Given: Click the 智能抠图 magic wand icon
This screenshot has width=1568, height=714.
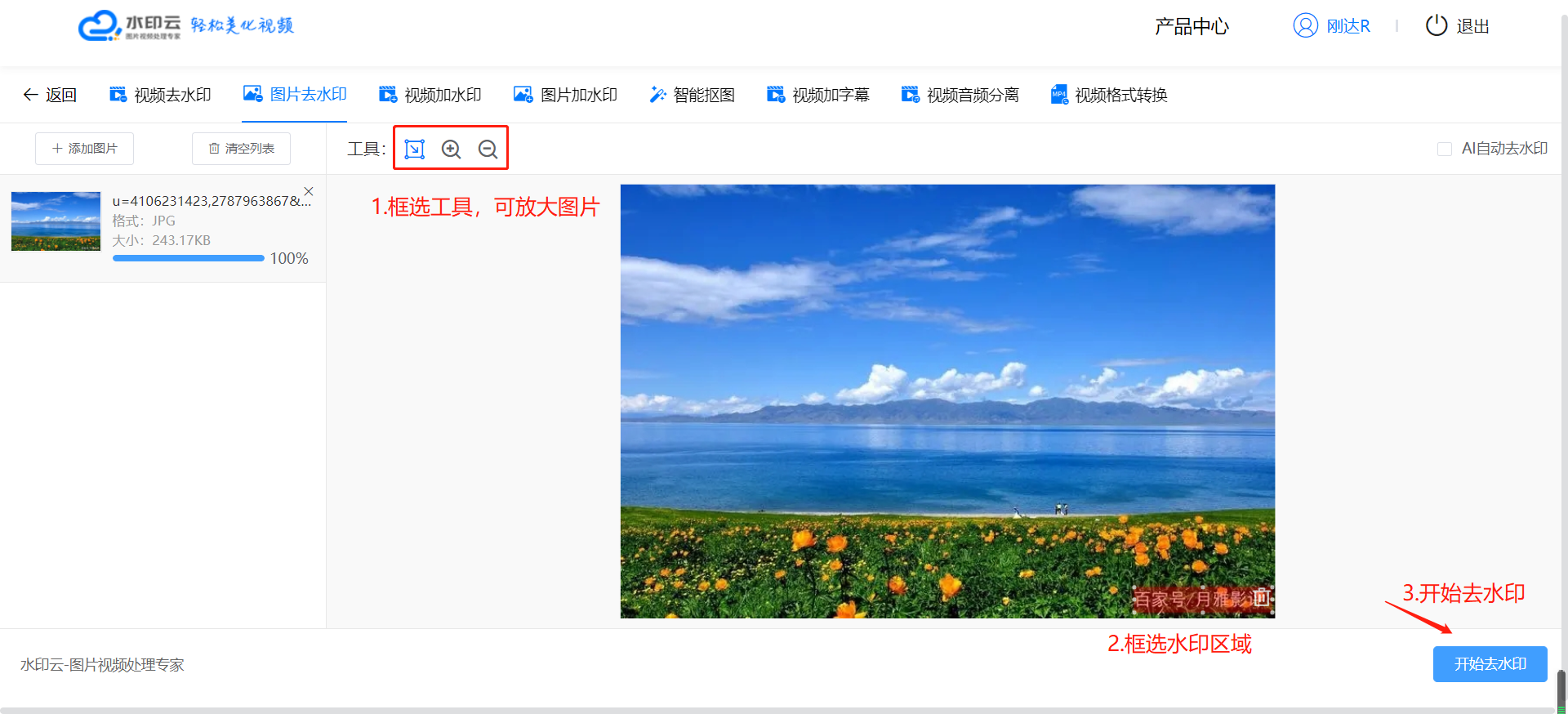Looking at the screenshot, I should click(657, 95).
